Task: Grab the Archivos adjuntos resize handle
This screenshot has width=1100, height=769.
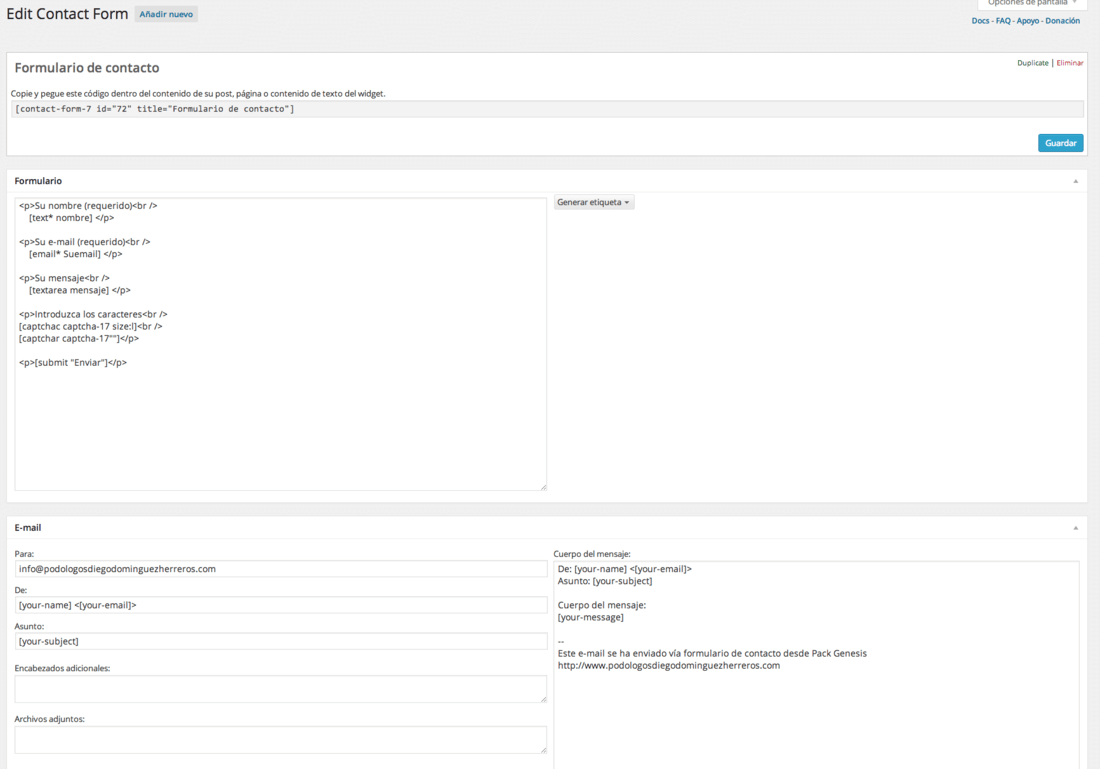Action: [543, 749]
